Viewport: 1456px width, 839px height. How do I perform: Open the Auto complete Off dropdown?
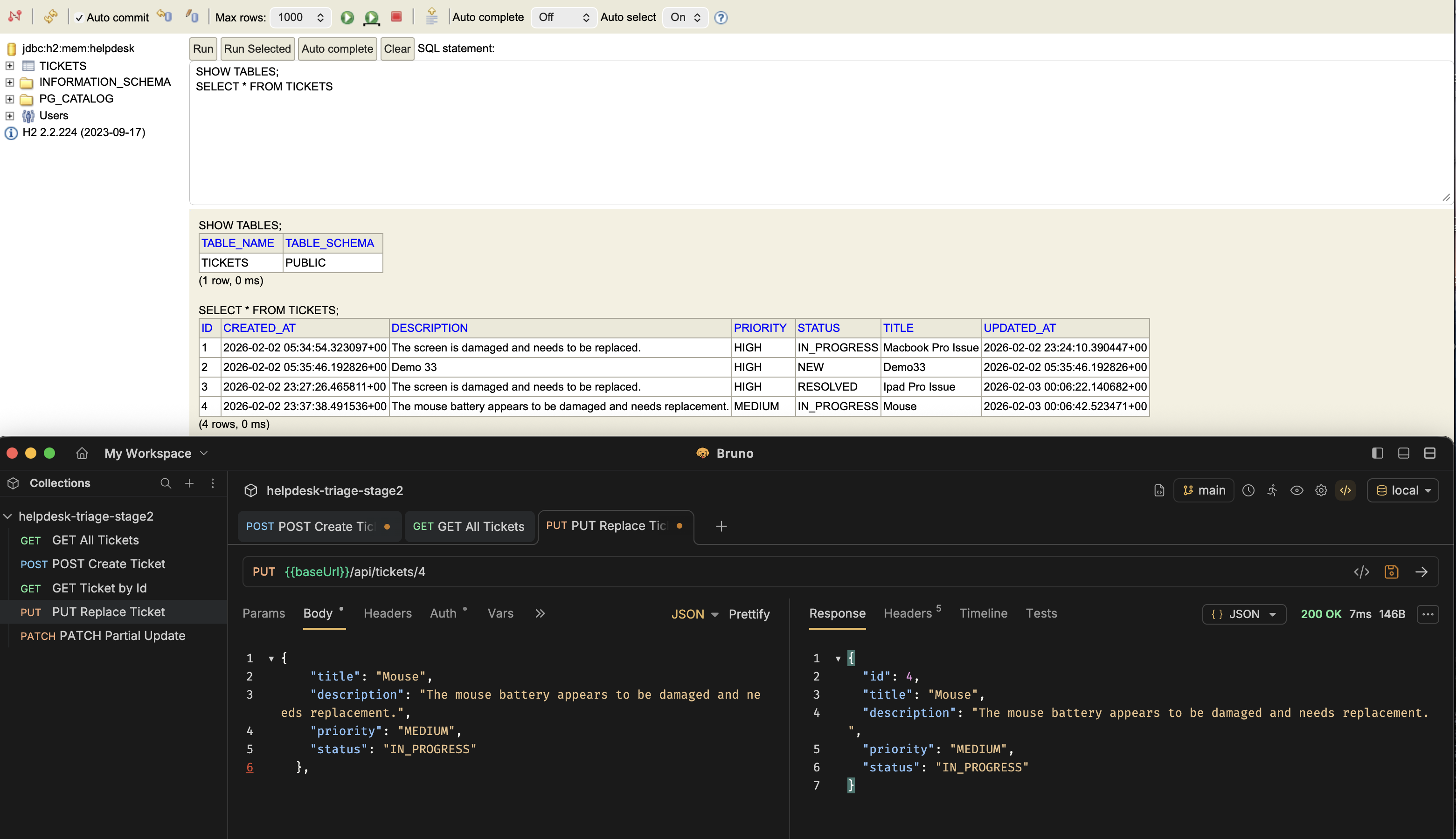coord(563,17)
